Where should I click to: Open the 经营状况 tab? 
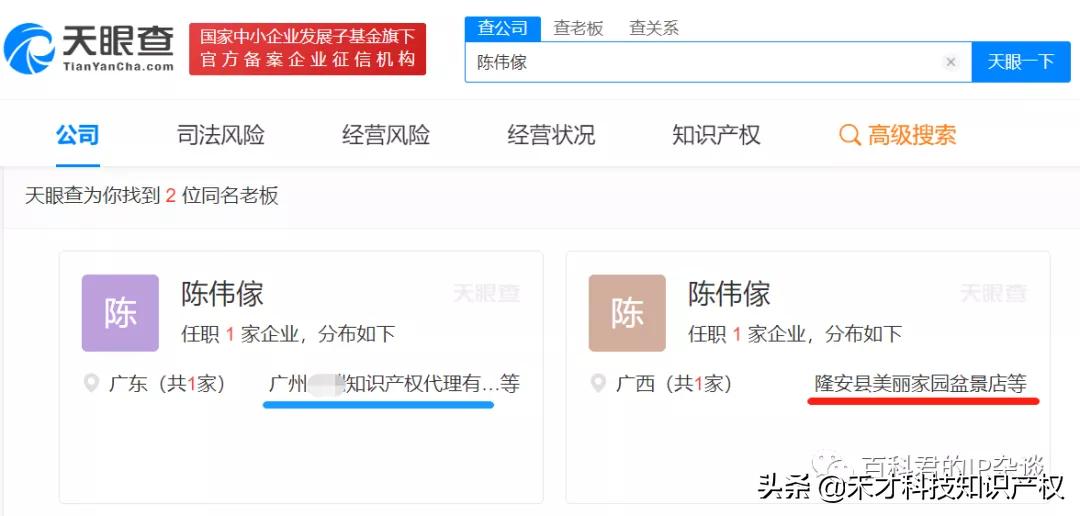551,134
